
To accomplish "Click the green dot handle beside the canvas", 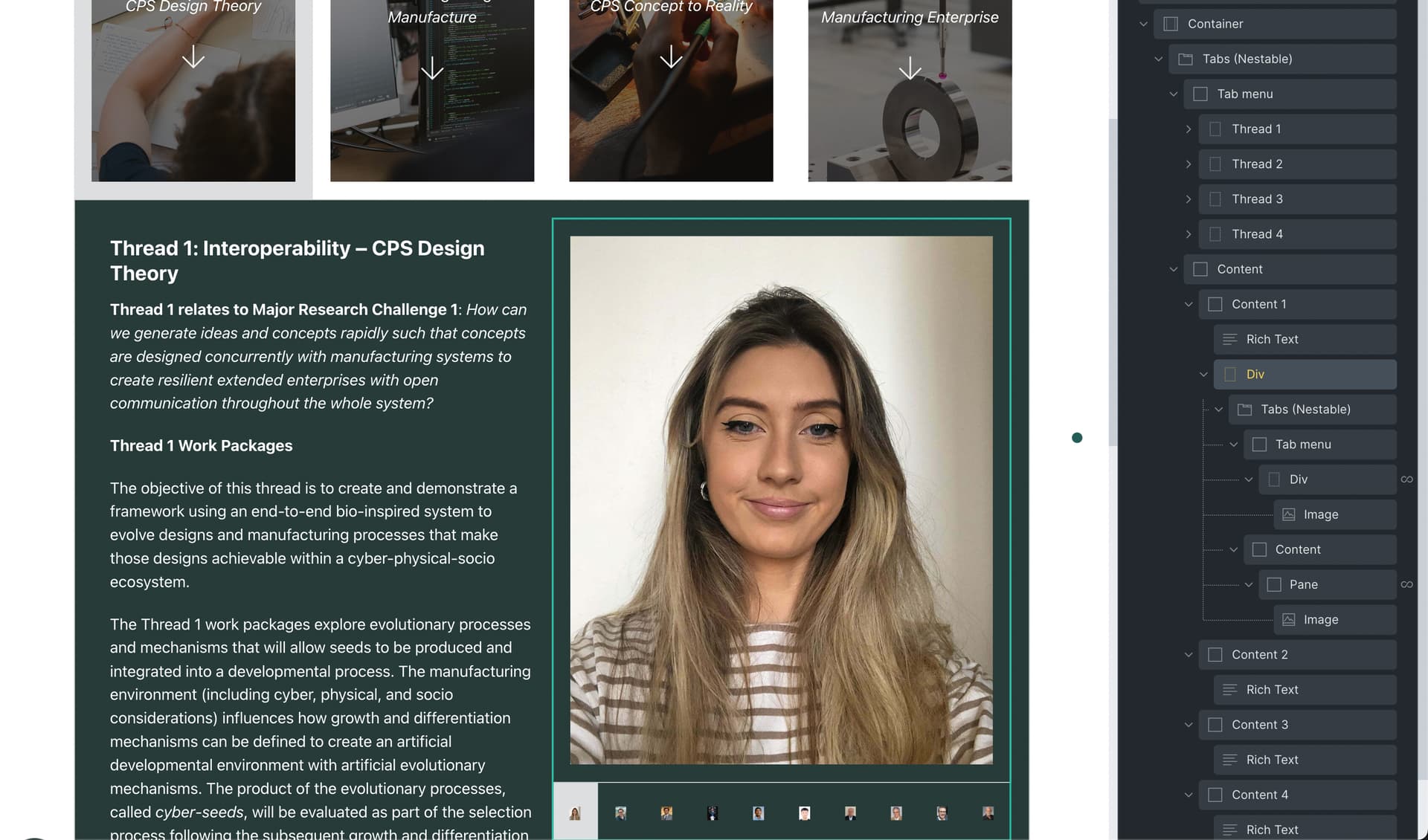I will (x=1077, y=438).
